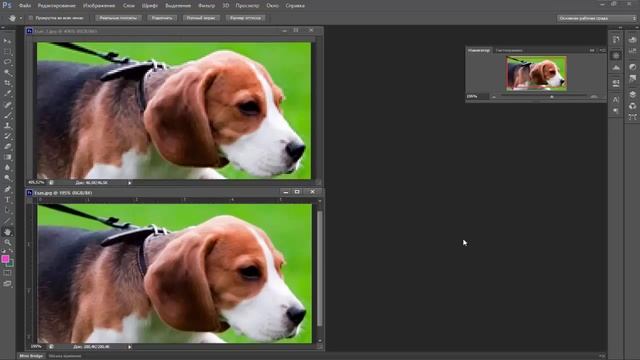Click the 'Подогнать' button
The image size is (640, 360).
162,18
